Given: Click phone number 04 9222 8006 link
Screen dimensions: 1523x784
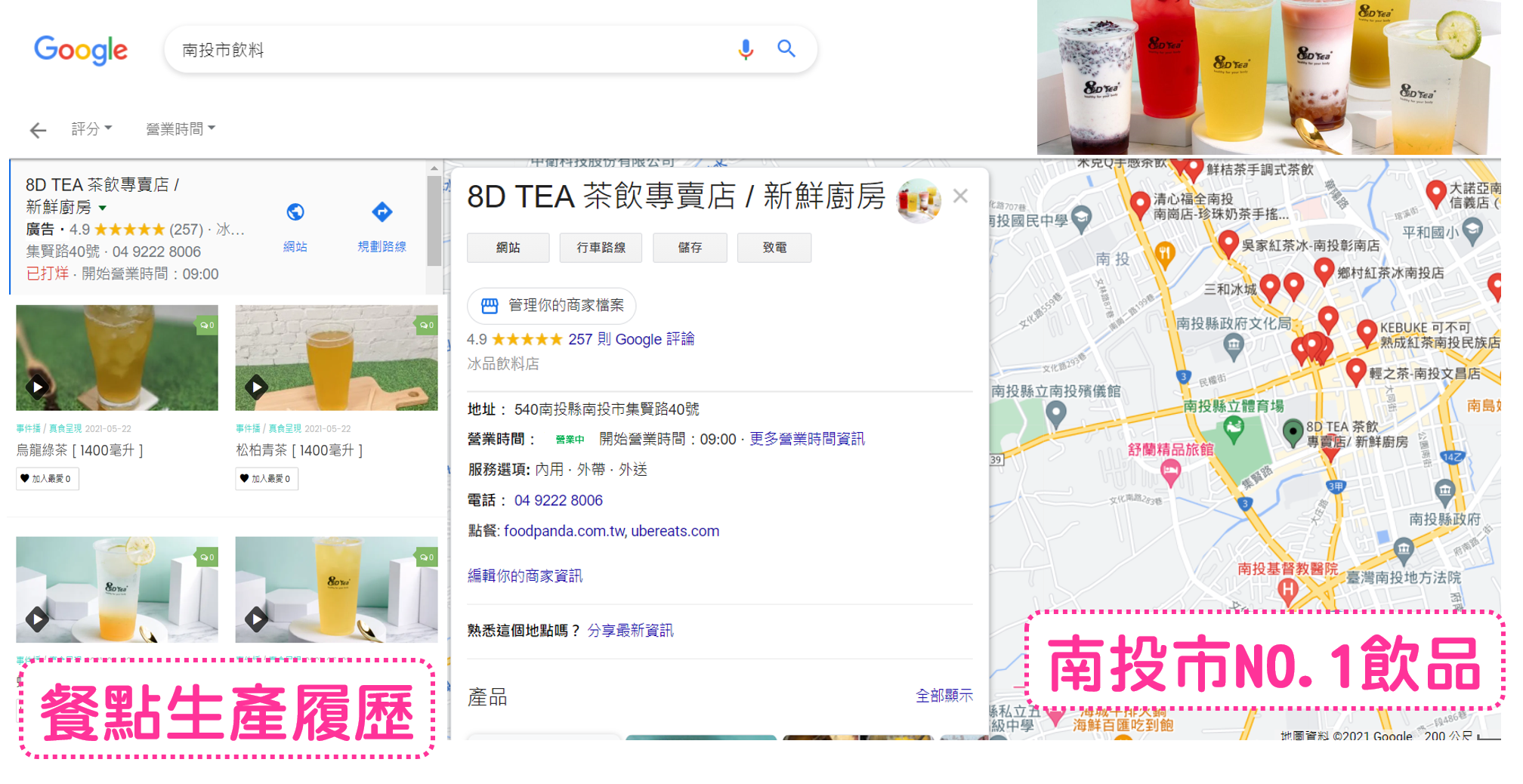Looking at the screenshot, I should point(558,501).
